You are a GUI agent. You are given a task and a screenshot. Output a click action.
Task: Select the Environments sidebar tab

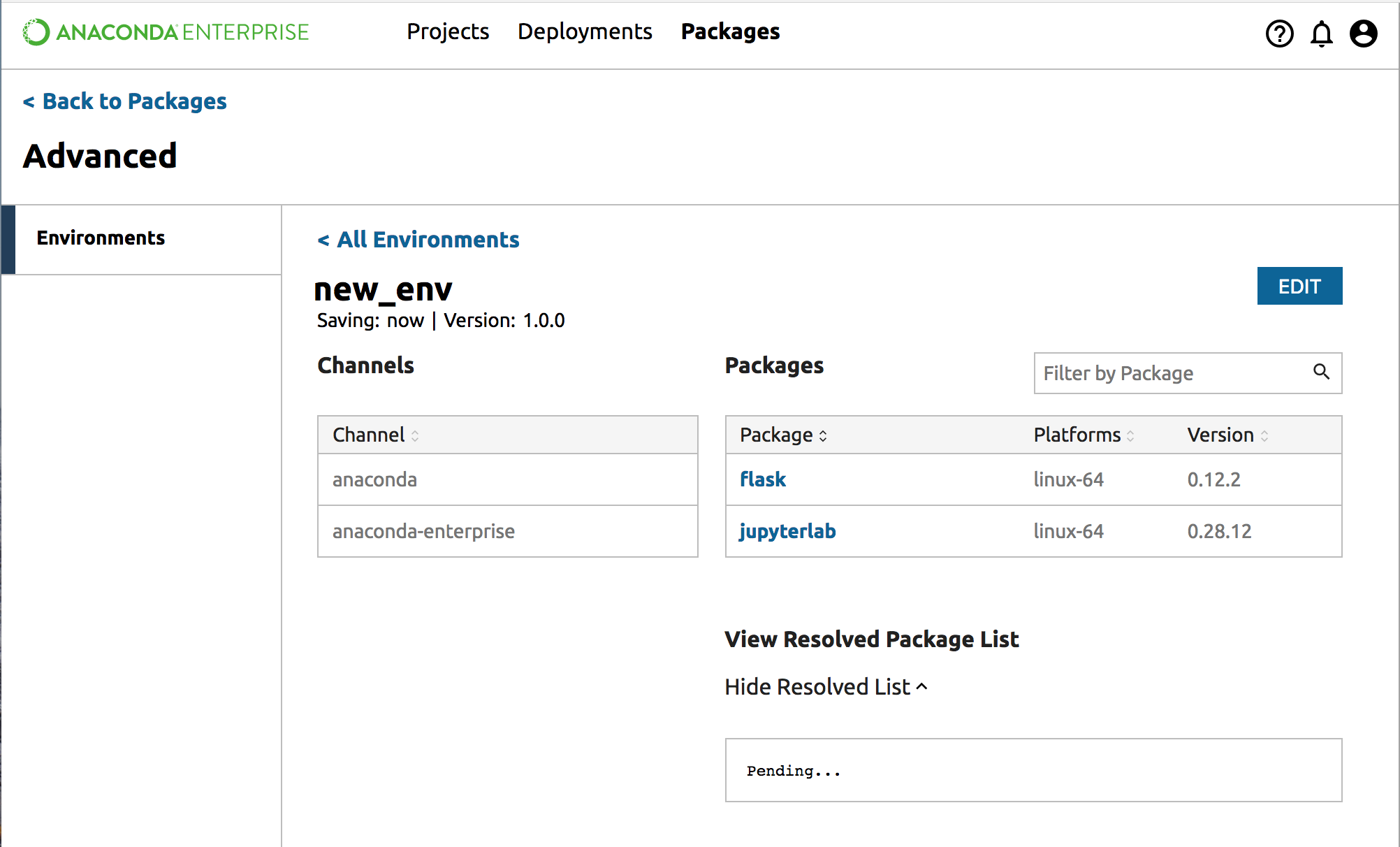(x=101, y=238)
